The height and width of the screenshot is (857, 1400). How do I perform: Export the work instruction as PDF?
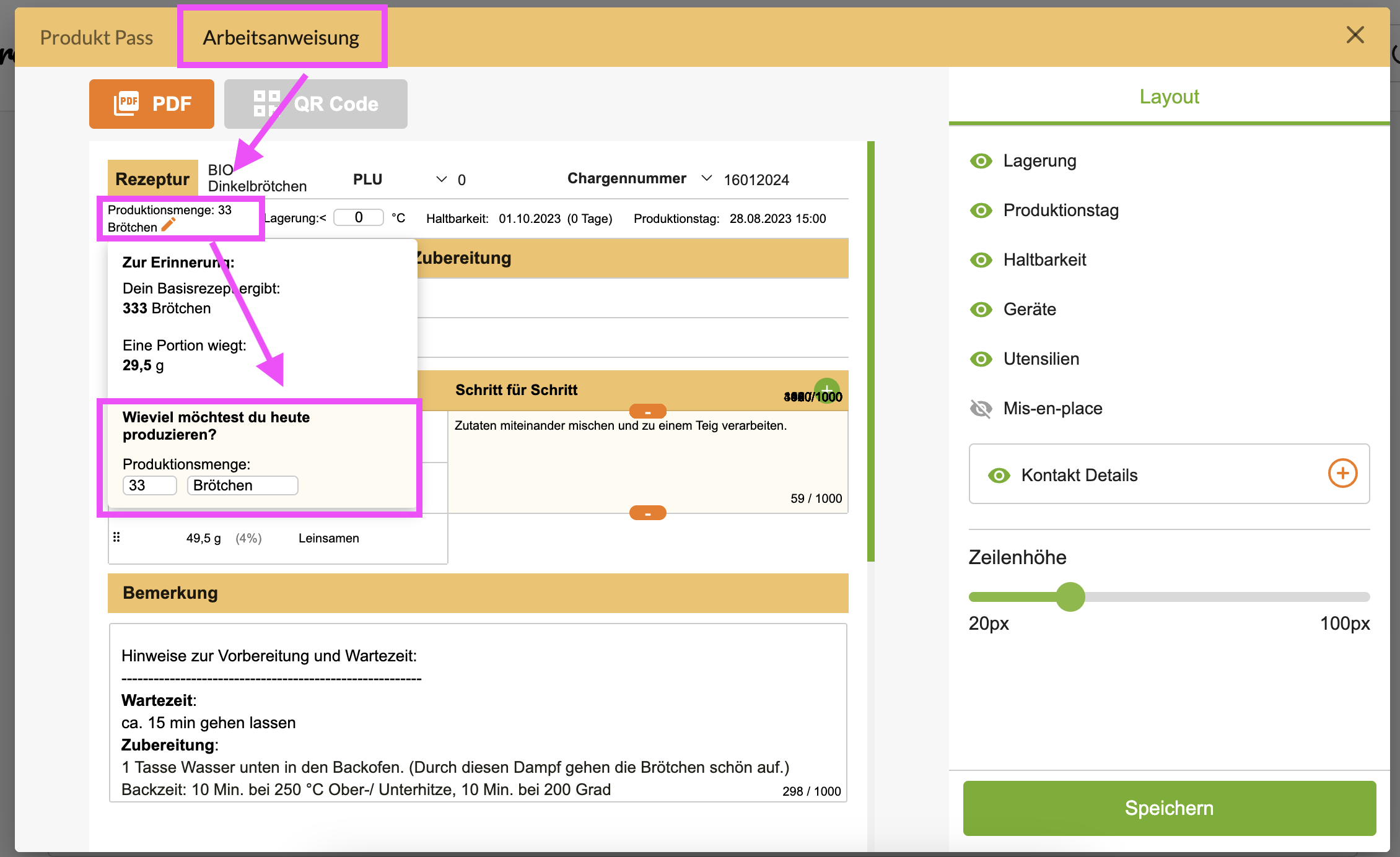[152, 103]
